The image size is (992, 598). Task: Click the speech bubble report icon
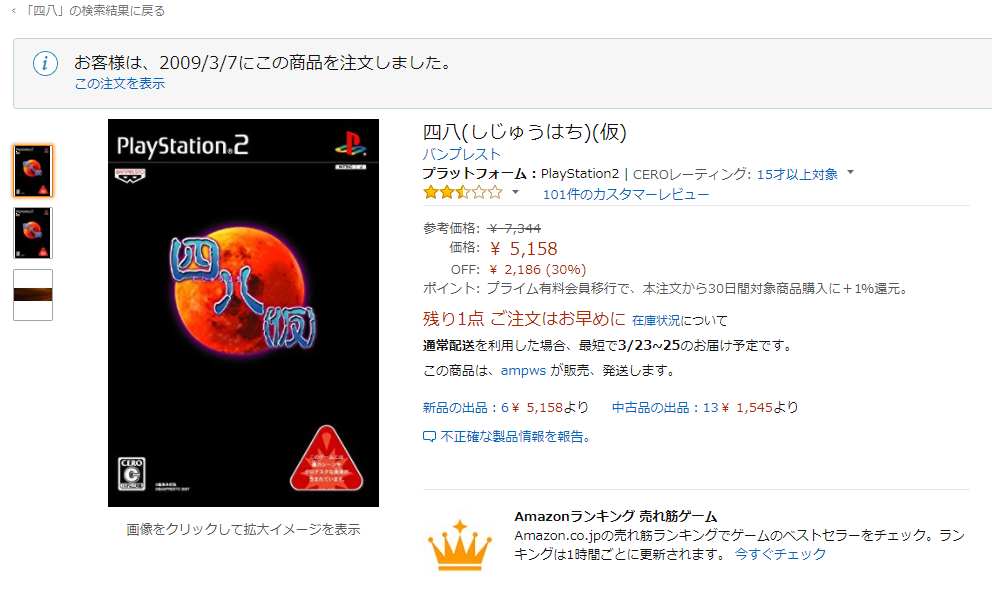(x=429, y=437)
